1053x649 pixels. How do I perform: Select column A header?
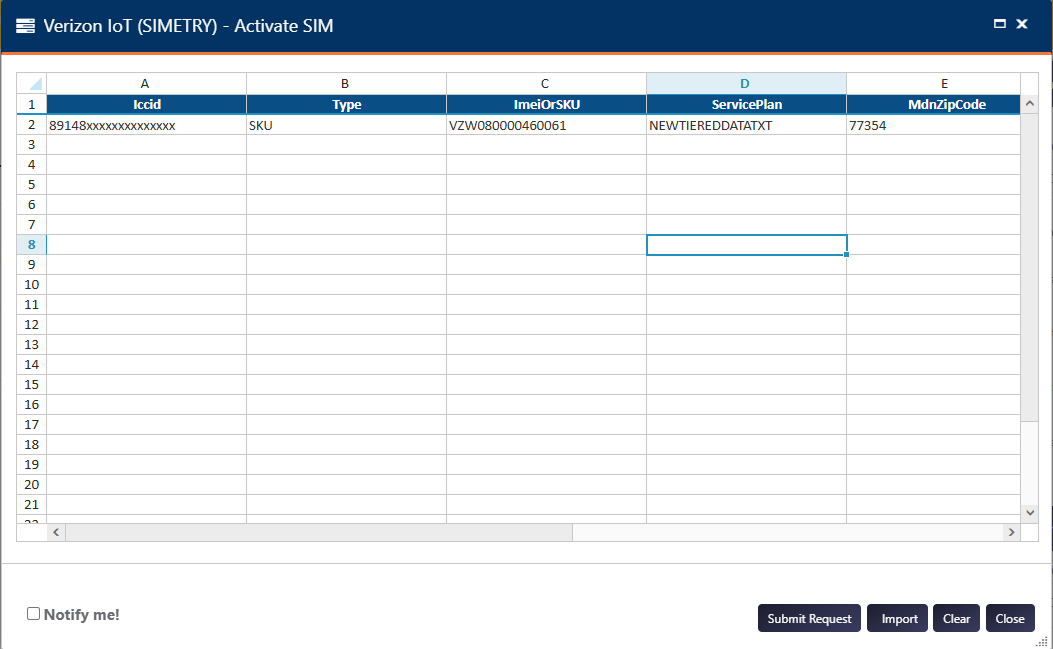pyautogui.click(x=146, y=83)
